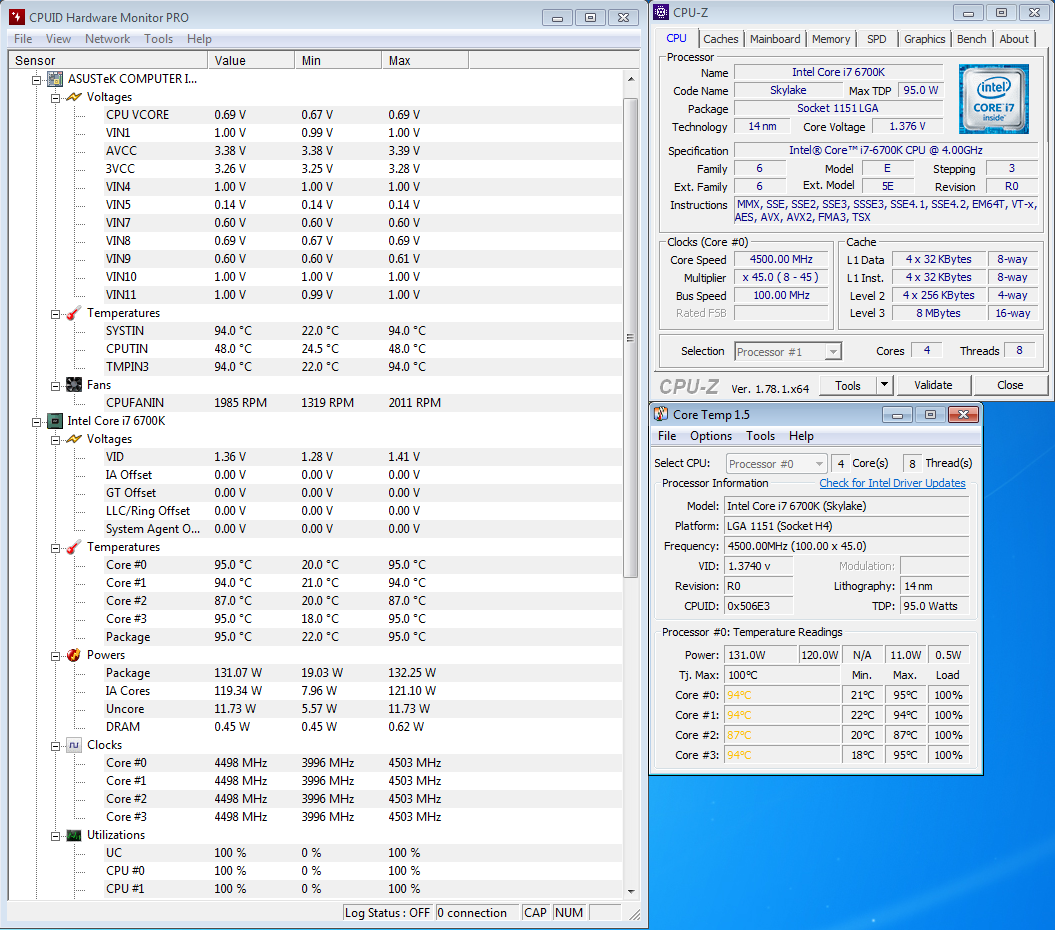Collapse the Intel Core i7 6700K node
Screen dimensions: 1055x930
point(37,422)
